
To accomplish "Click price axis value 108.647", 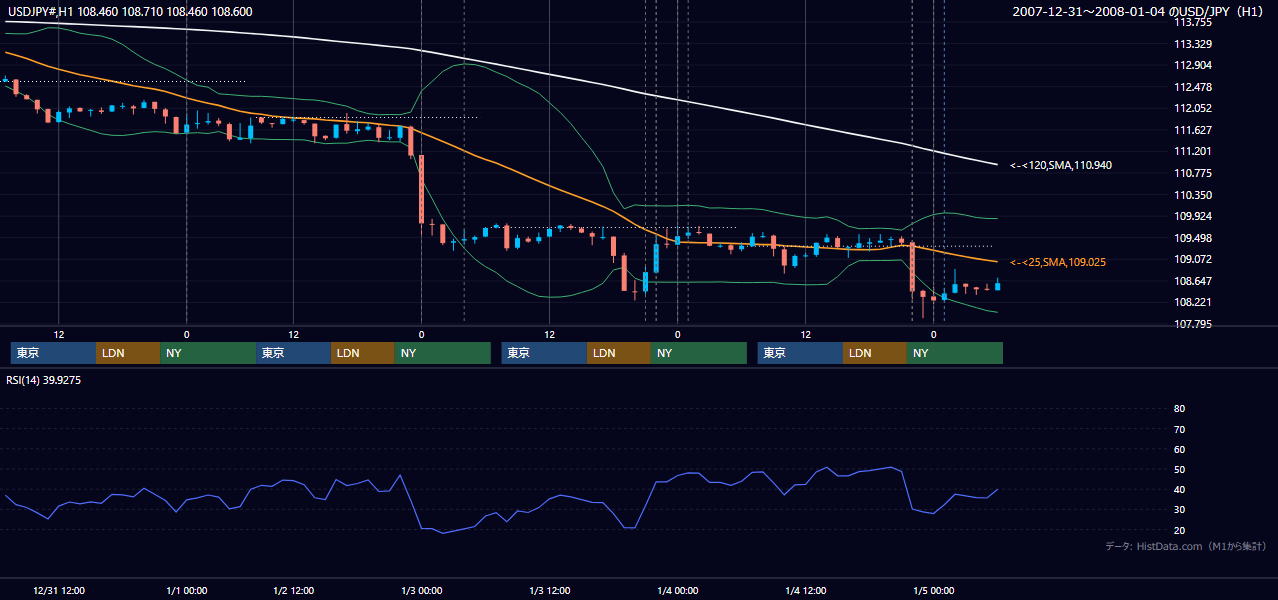I will click(1192, 281).
